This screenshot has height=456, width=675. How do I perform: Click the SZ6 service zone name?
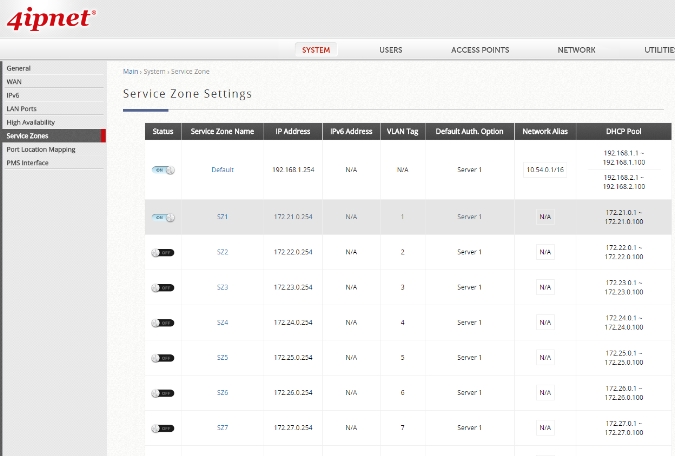pos(222,393)
